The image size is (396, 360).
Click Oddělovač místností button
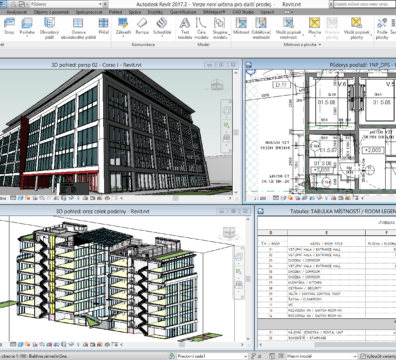pos(261,29)
